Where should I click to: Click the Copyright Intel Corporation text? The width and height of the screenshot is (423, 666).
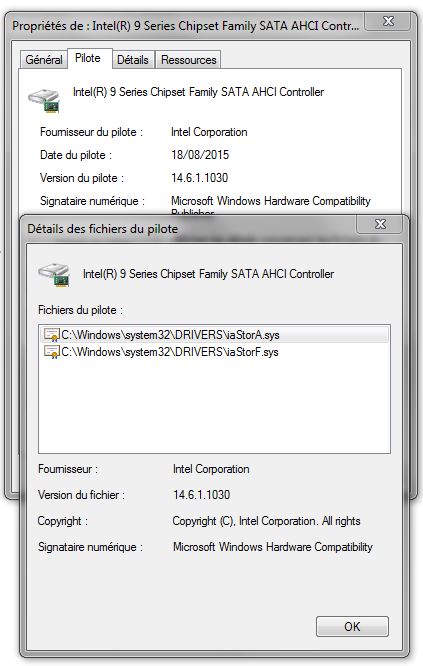[266, 521]
